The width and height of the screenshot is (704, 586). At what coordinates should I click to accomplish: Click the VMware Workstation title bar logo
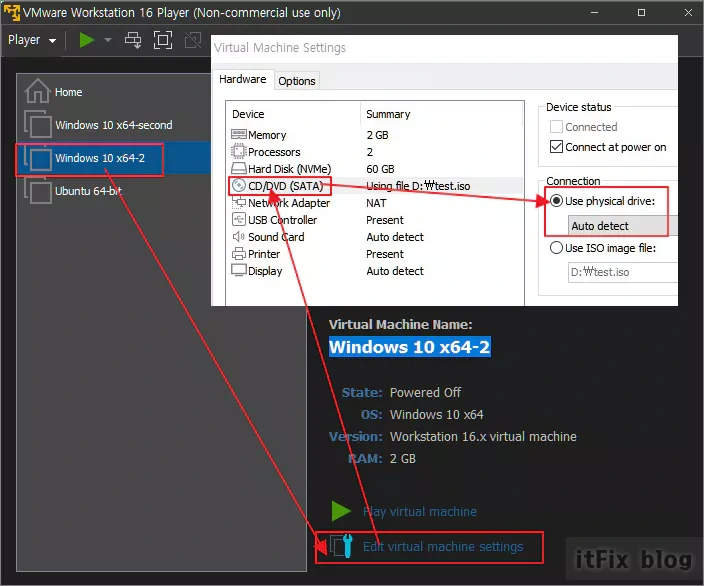tap(12, 12)
